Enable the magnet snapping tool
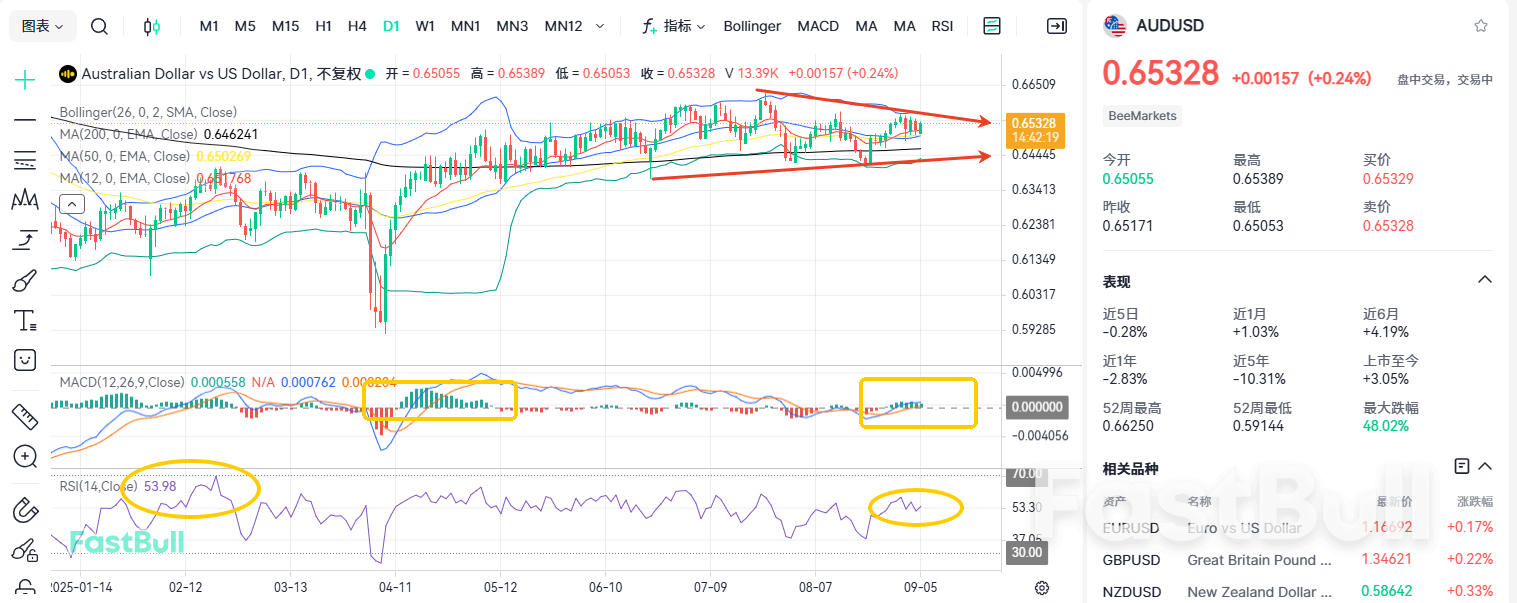 pyautogui.click(x=24, y=510)
